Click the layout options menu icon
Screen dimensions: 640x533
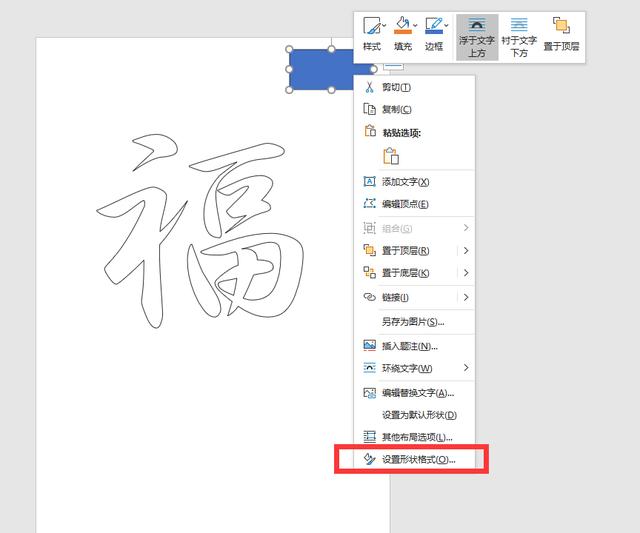[x=369, y=437]
